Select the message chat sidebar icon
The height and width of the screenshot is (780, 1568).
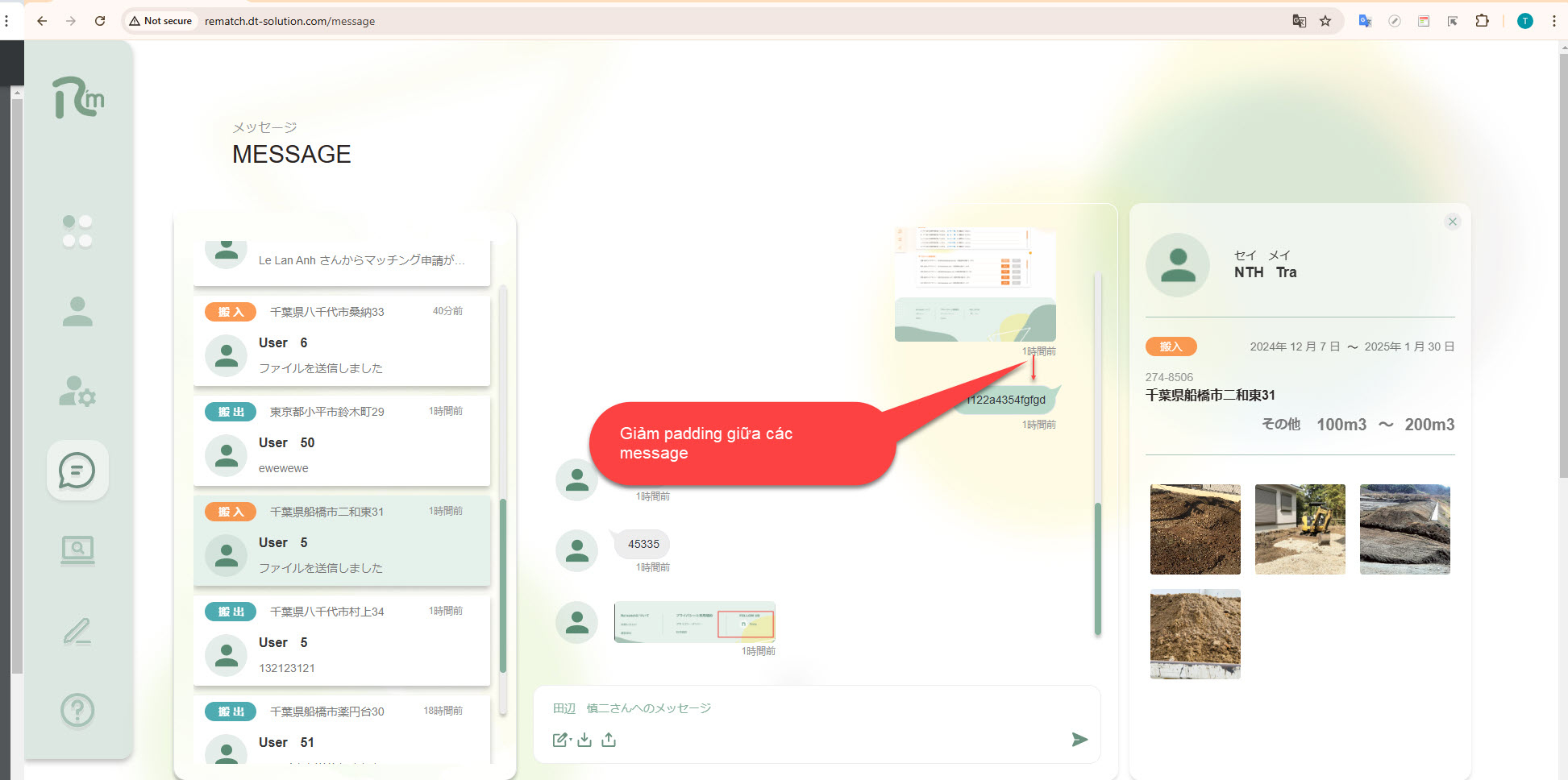(77, 471)
